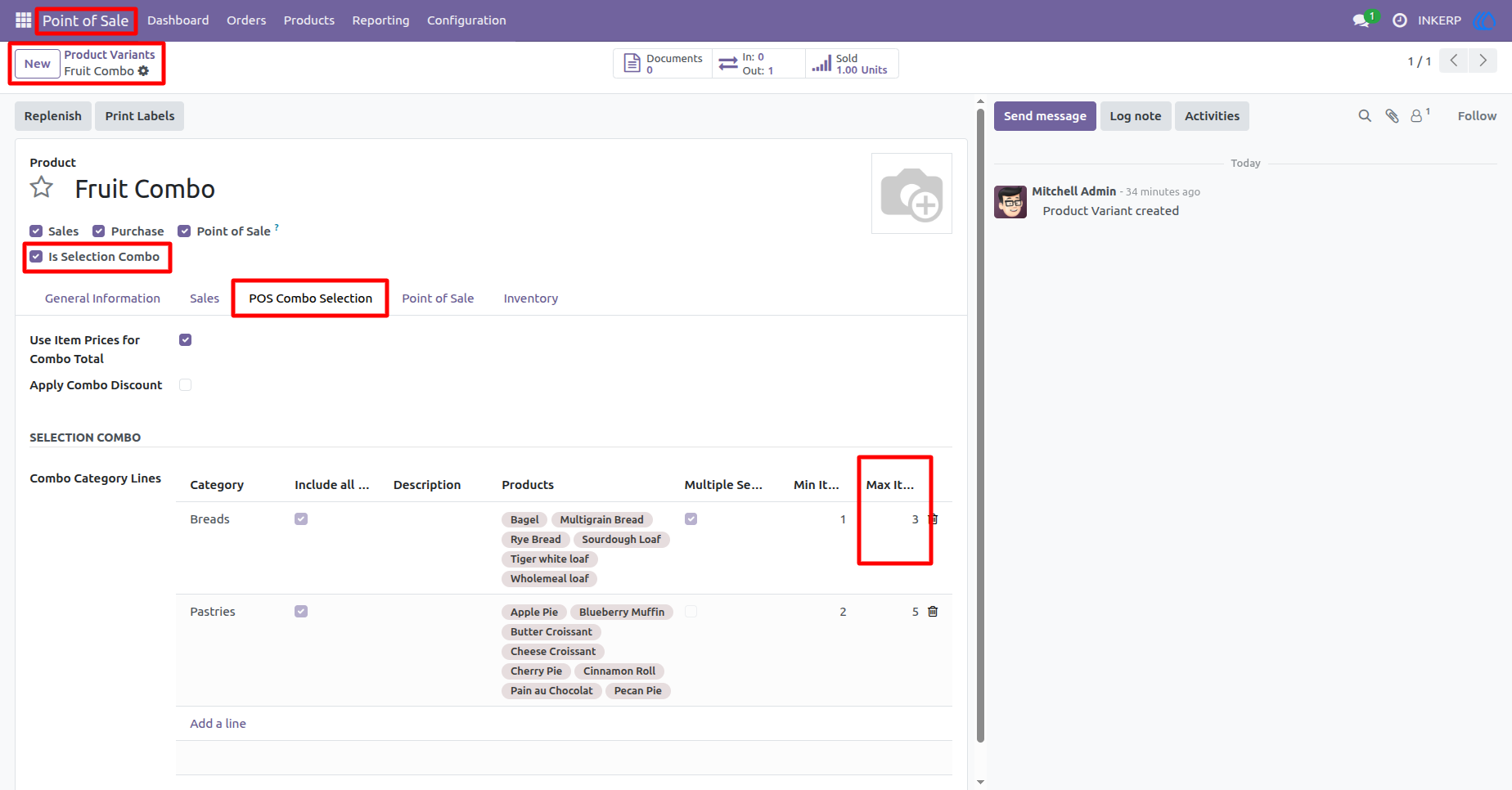Click the Activities button

pyautogui.click(x=1212, y=116)
